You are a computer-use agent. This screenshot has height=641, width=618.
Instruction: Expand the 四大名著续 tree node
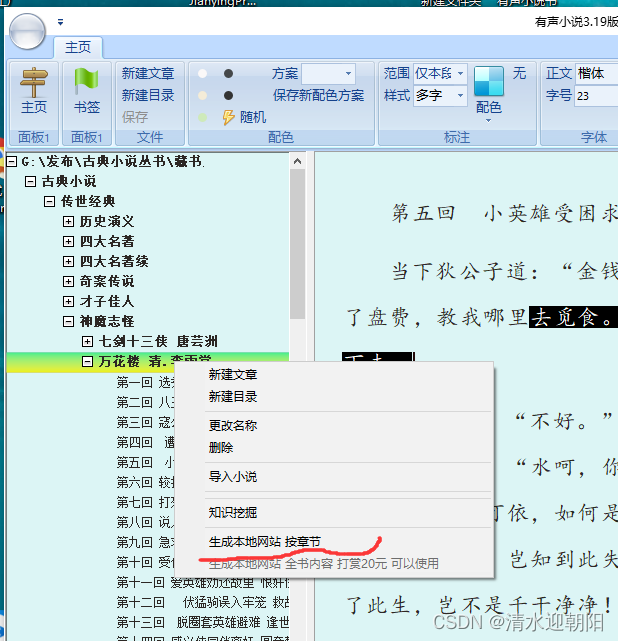point(68,261)
